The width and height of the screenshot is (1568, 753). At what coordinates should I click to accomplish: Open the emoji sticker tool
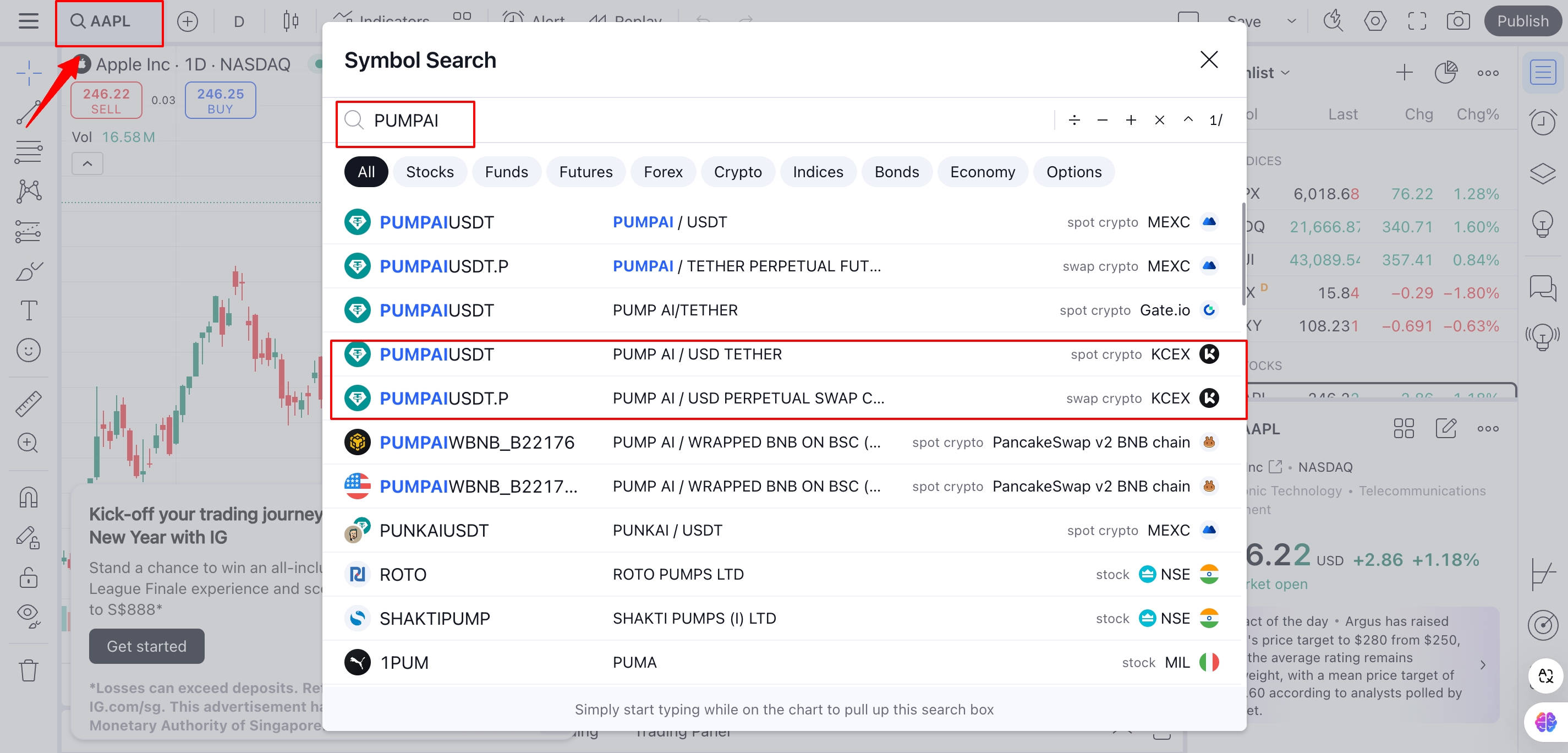point(29,350)
